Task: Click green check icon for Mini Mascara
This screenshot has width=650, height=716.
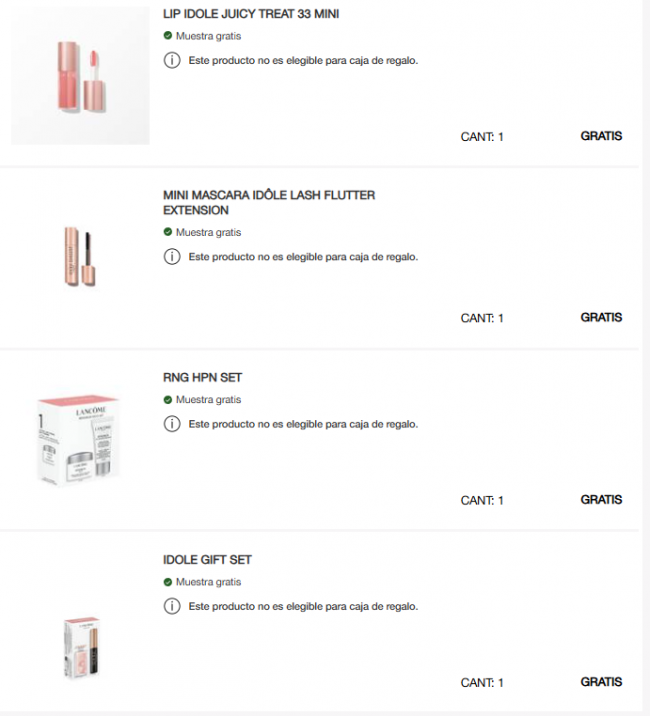Action: (x=168, y=232)
